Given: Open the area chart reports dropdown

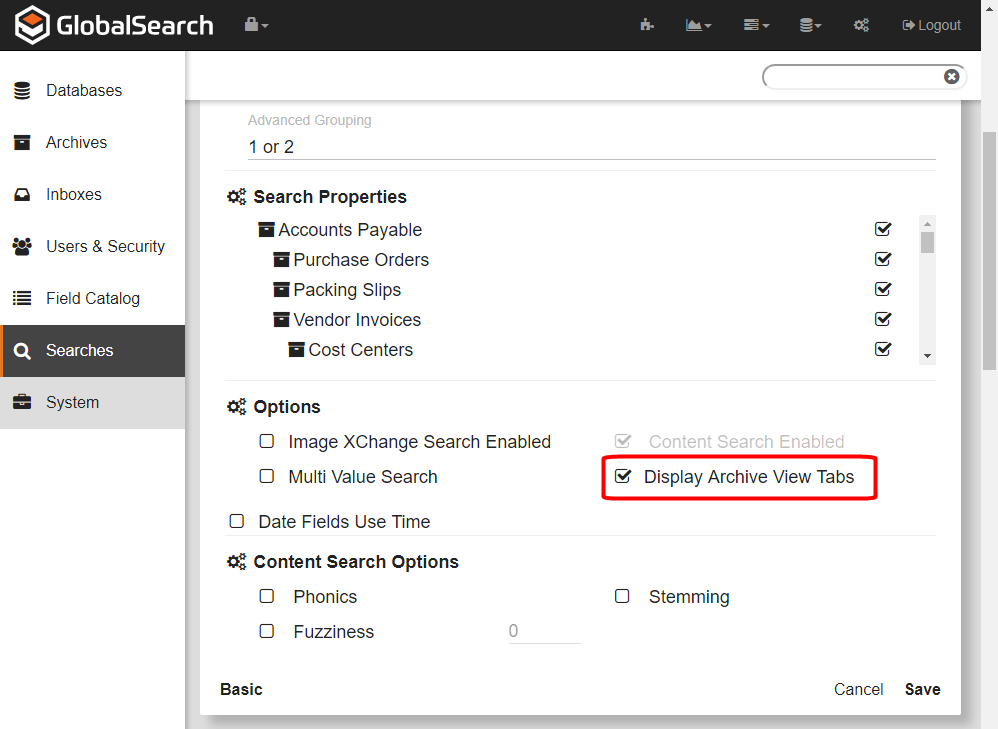Looking at the screenshot, I should [x=698, y=25].
